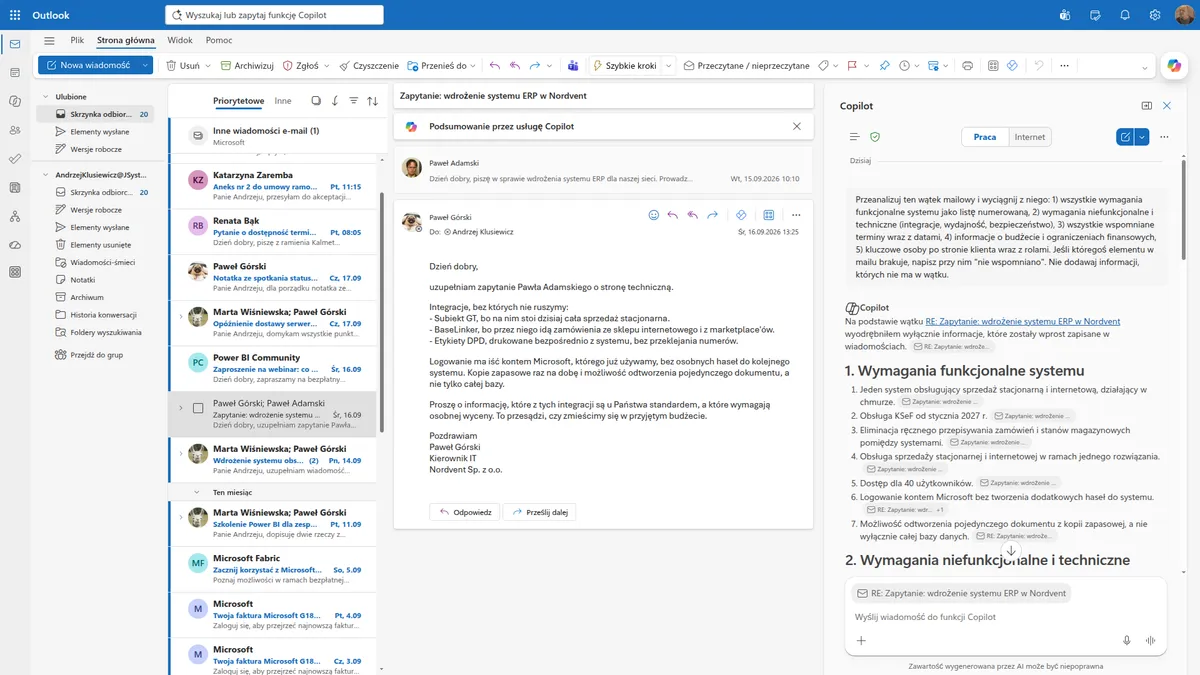Click Copilot scroll-down arrow button
Screen dimensions: 1200x675
(x=1011, y=551)
